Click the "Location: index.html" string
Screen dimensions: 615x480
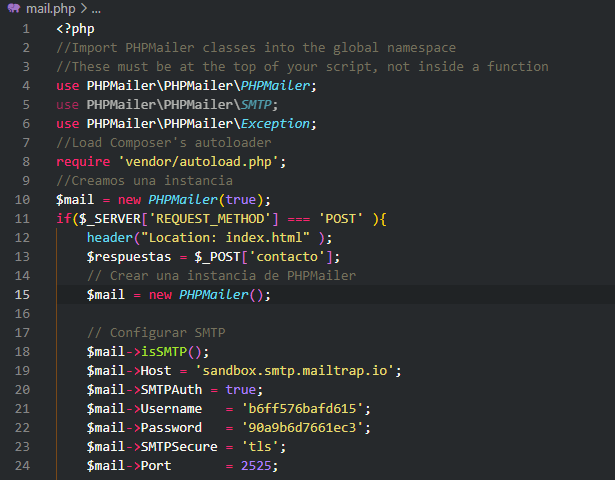pos(226,238)
